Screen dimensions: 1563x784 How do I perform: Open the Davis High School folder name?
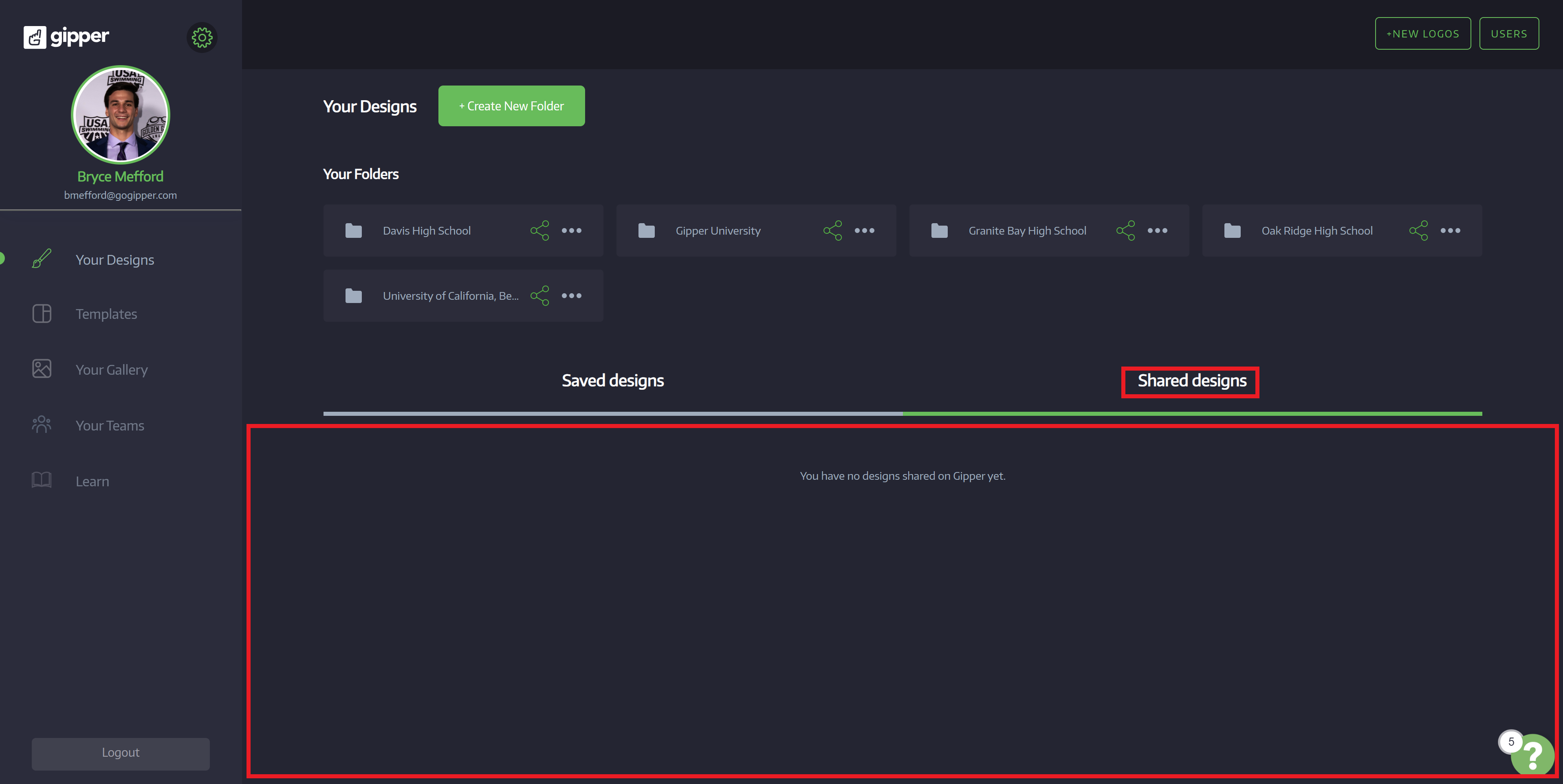[427, 231]
